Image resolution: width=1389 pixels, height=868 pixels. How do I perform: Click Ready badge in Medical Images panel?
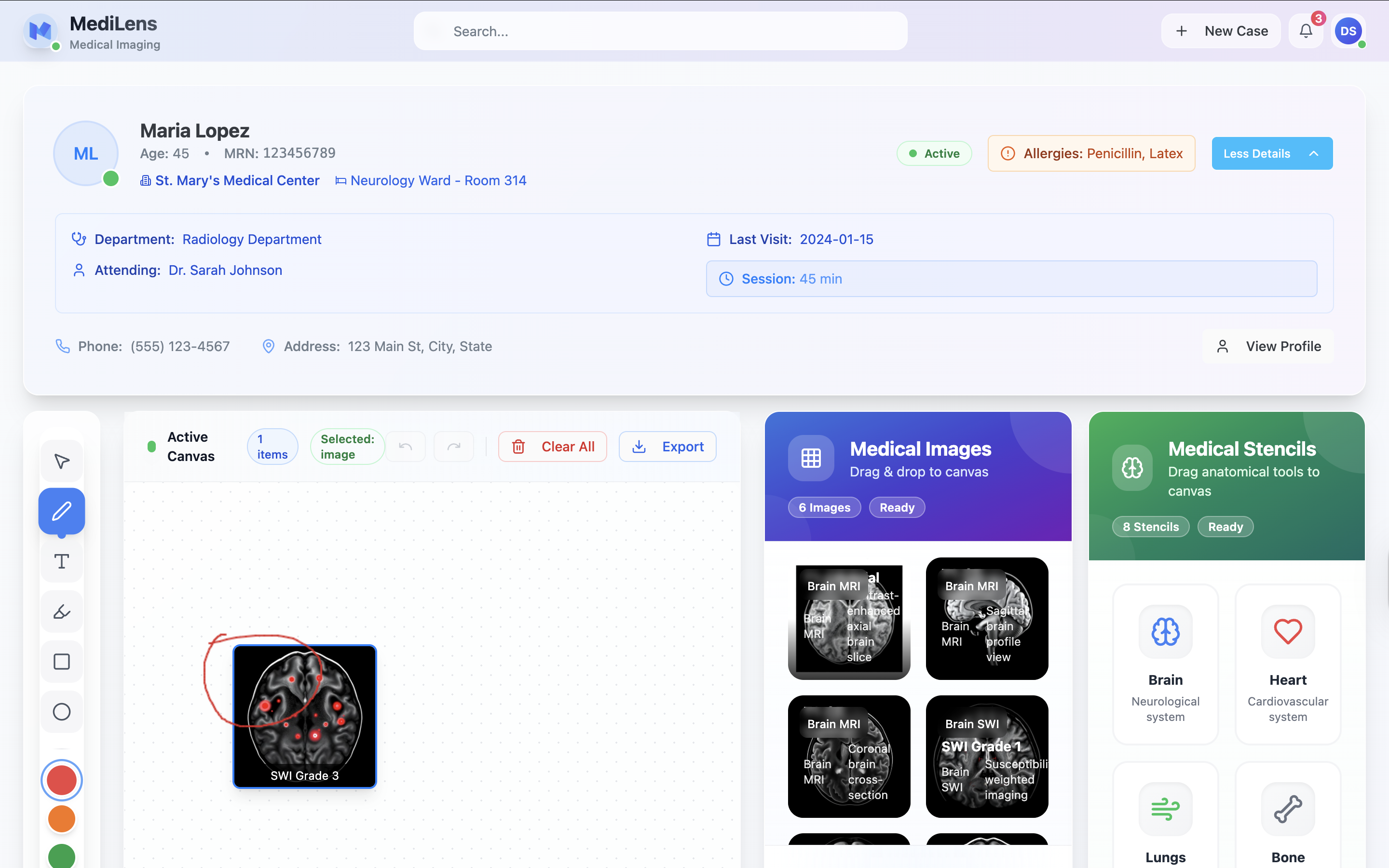(897, 507)
